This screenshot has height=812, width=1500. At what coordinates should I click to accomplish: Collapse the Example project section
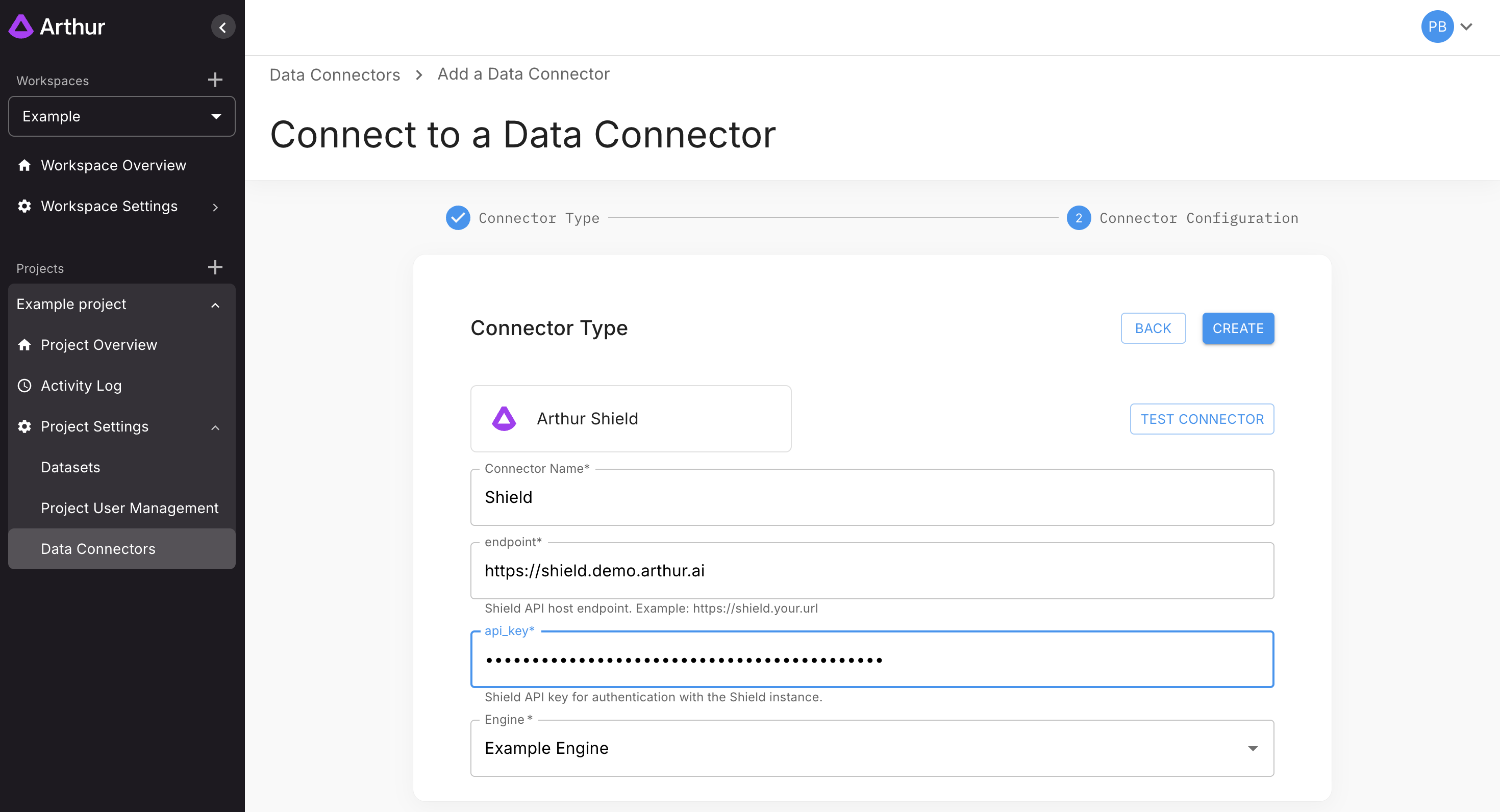pyautogui.click(x=215, y=305)
